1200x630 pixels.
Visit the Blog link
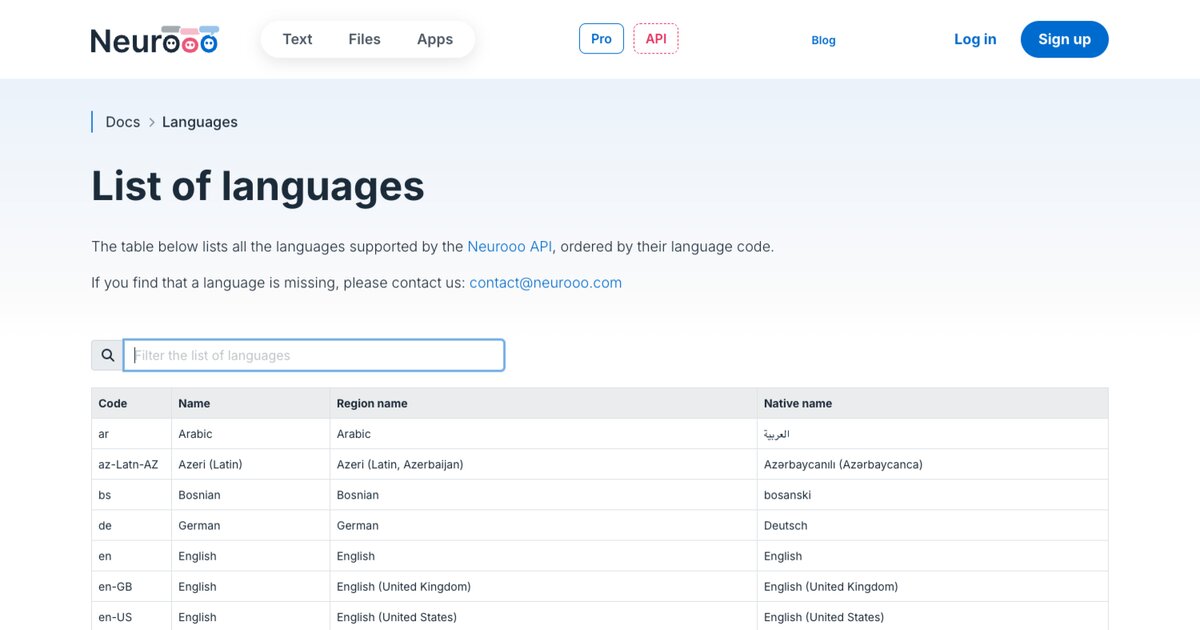[823, 40]
